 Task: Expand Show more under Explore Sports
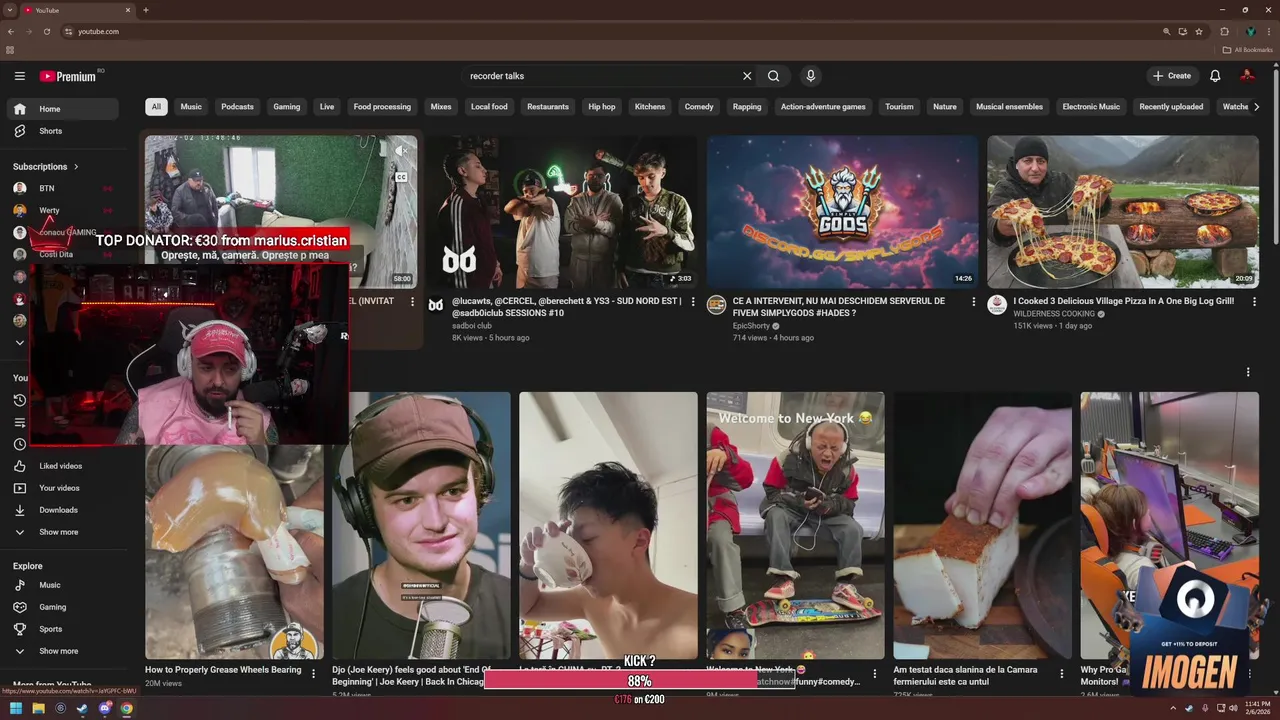pyautogui.click(x=62, y=651)
